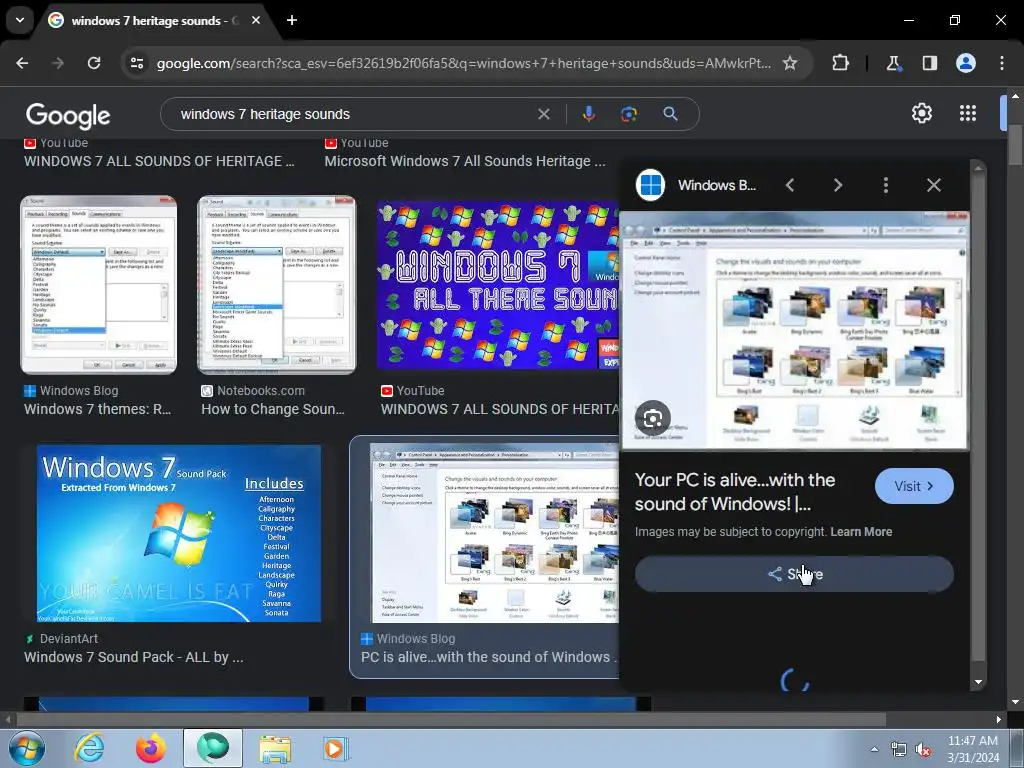Viewport: 1024px width, 768px height.
Task: Click the large preview image in side panel
Action: (x=794, y=330)
